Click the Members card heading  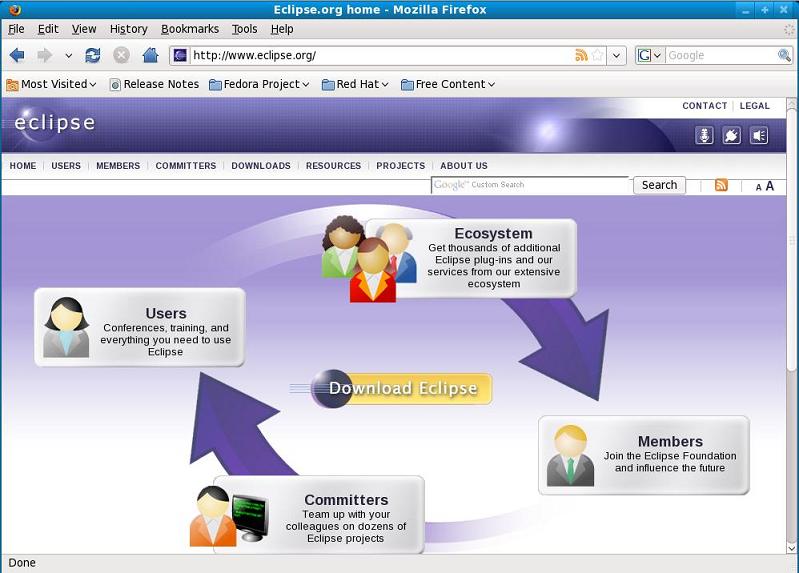coord(670,441)
